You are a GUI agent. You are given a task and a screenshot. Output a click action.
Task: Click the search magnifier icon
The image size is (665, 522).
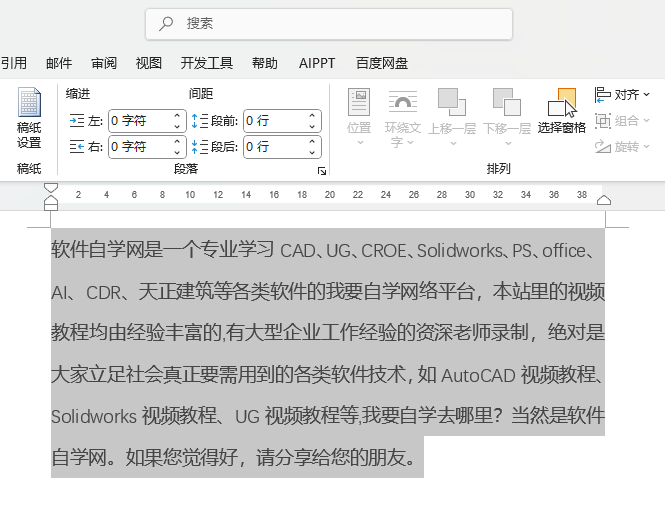pos(166,23)
